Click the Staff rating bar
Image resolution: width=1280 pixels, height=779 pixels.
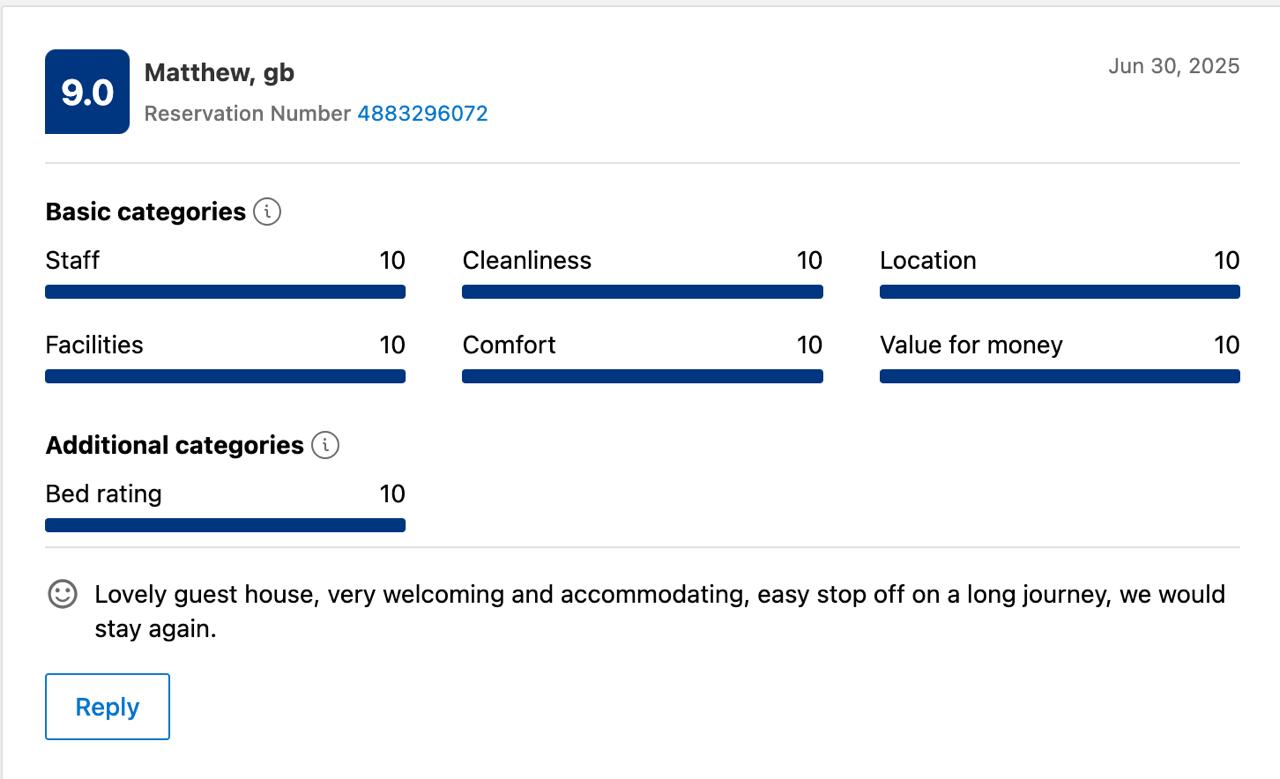pyautogui.click(x=225, y=292)
